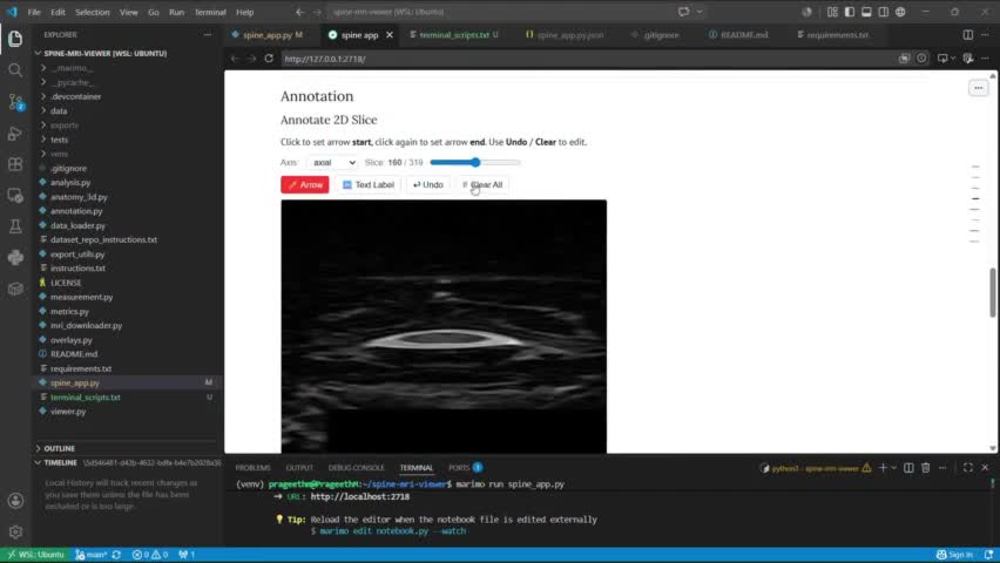Open the marimo notebook three-dot menu
1000x563 pixels.
pyautogui.click(x=978, y=88)
